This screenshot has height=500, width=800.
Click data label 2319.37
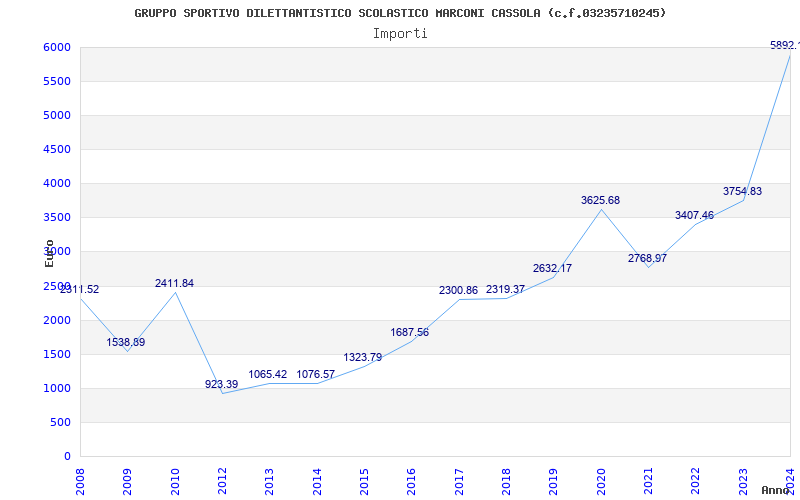[505, 289]
